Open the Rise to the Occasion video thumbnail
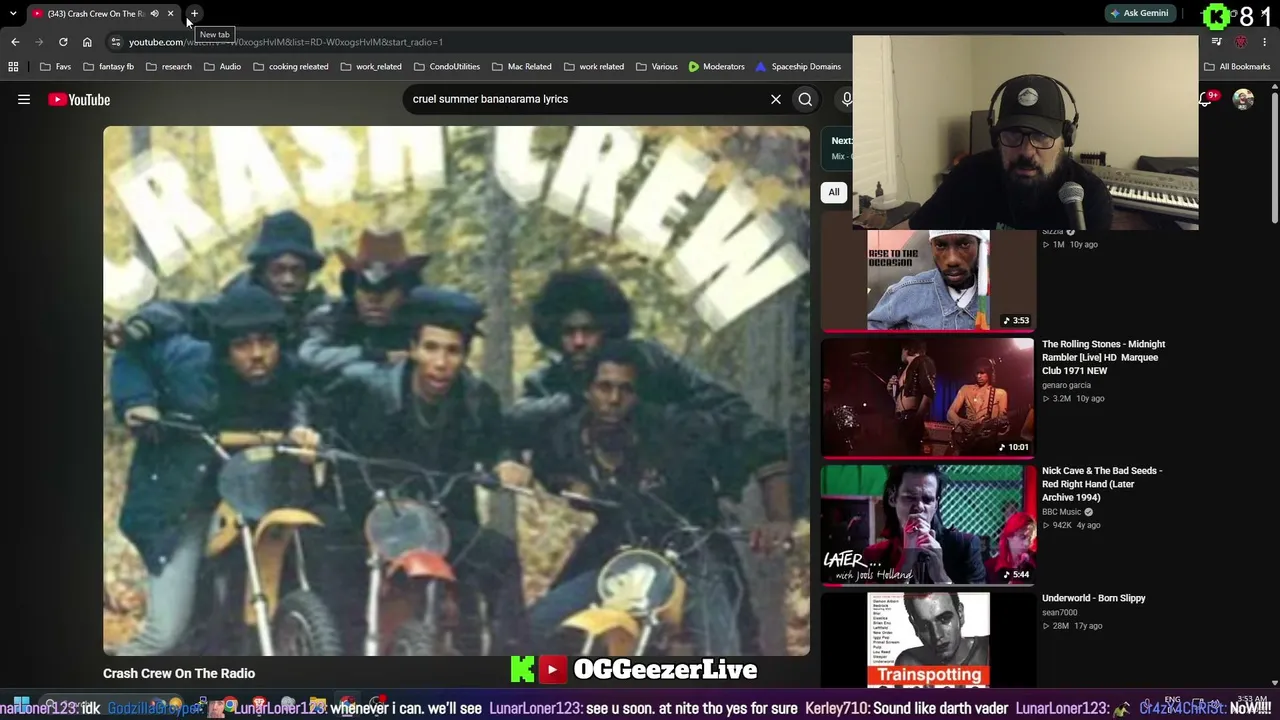The width and height of the screenshot is (1280, 720). [x=928, y=280]
